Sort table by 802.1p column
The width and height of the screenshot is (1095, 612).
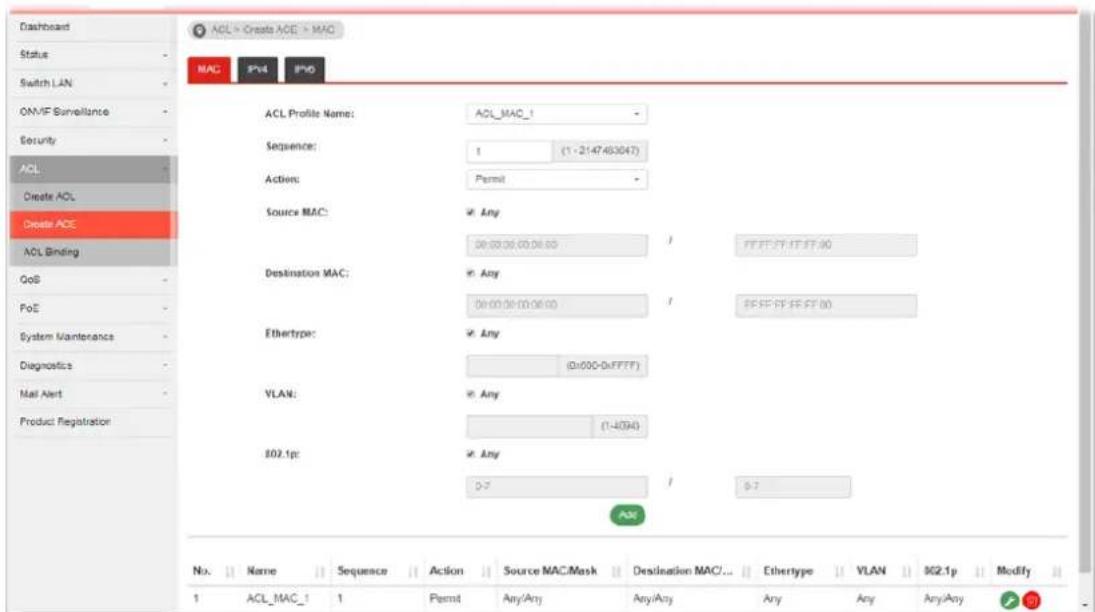980,571
